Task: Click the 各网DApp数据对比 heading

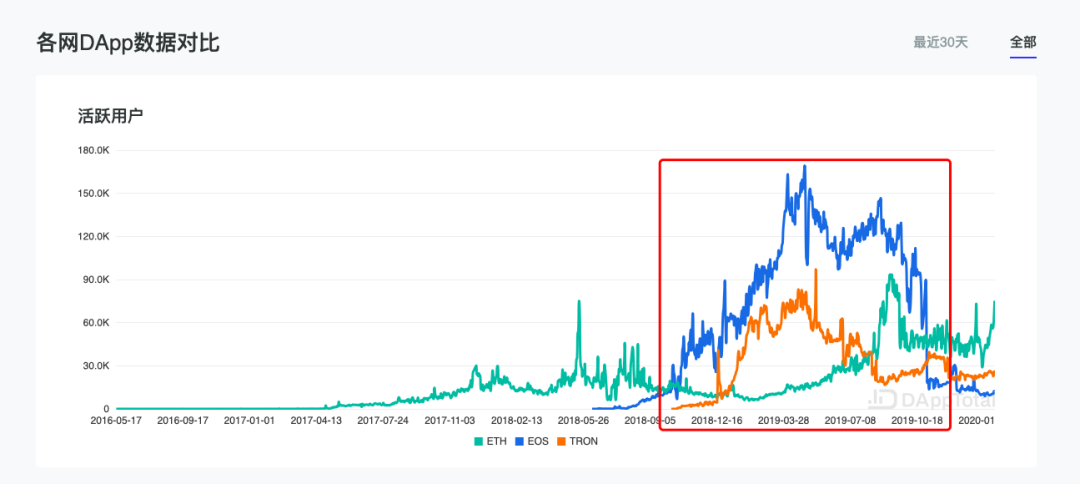Action: [127, 43]
